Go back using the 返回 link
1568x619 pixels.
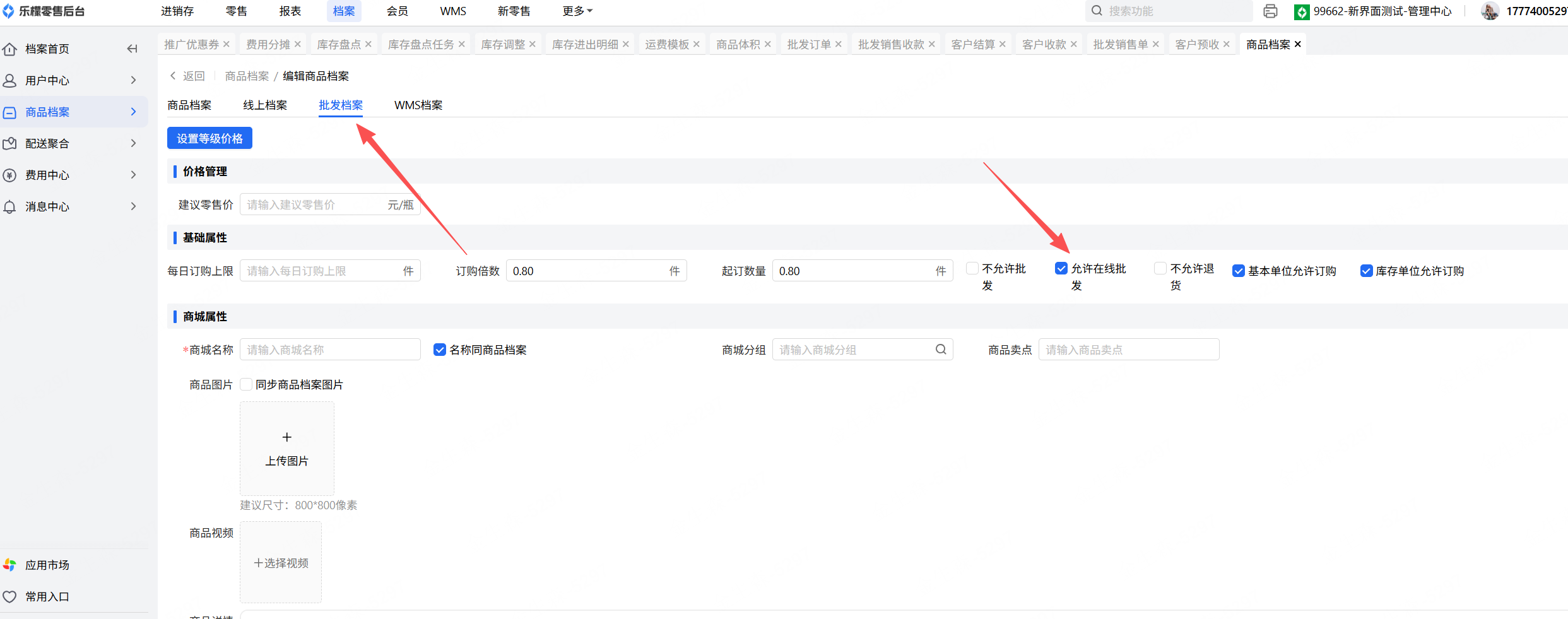coord(187,76)
